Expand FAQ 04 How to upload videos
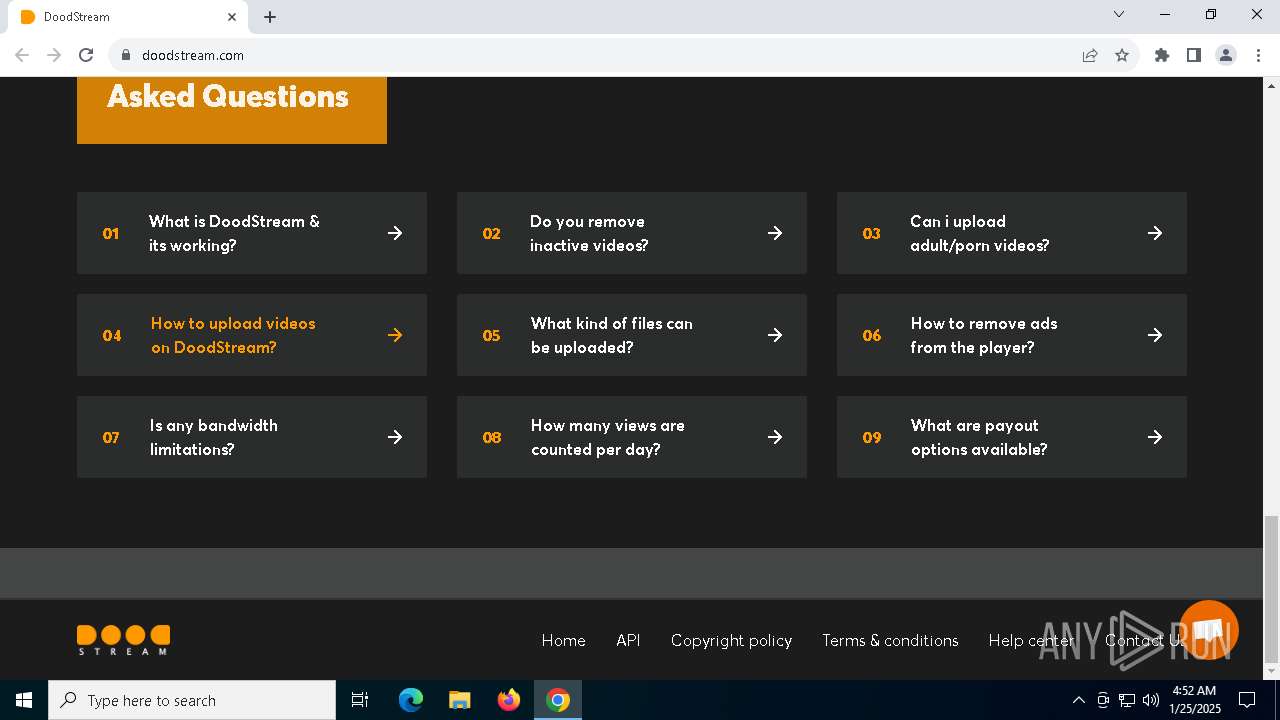Viewport: 1280px width, 720px height. 252,335
